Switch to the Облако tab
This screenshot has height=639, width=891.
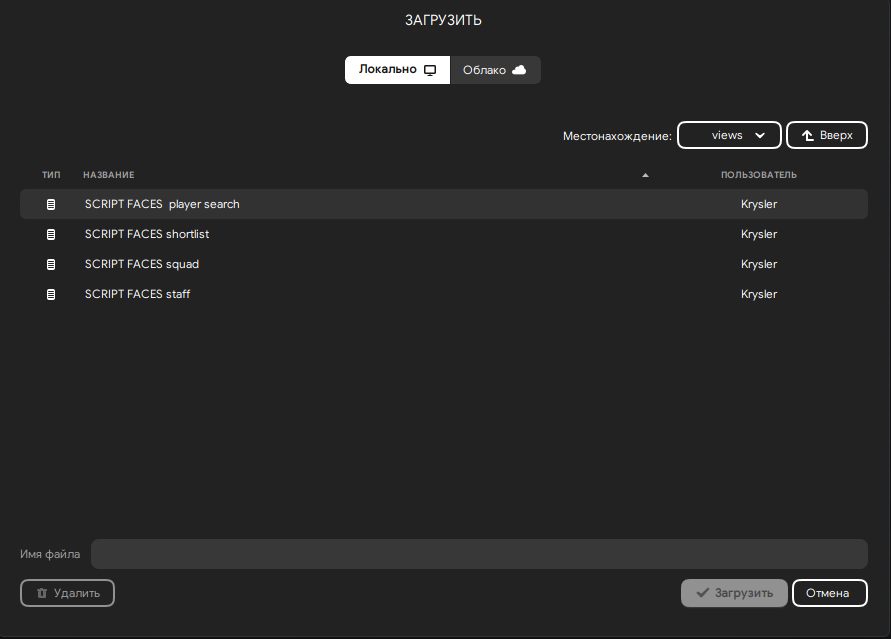click(495, 70)
